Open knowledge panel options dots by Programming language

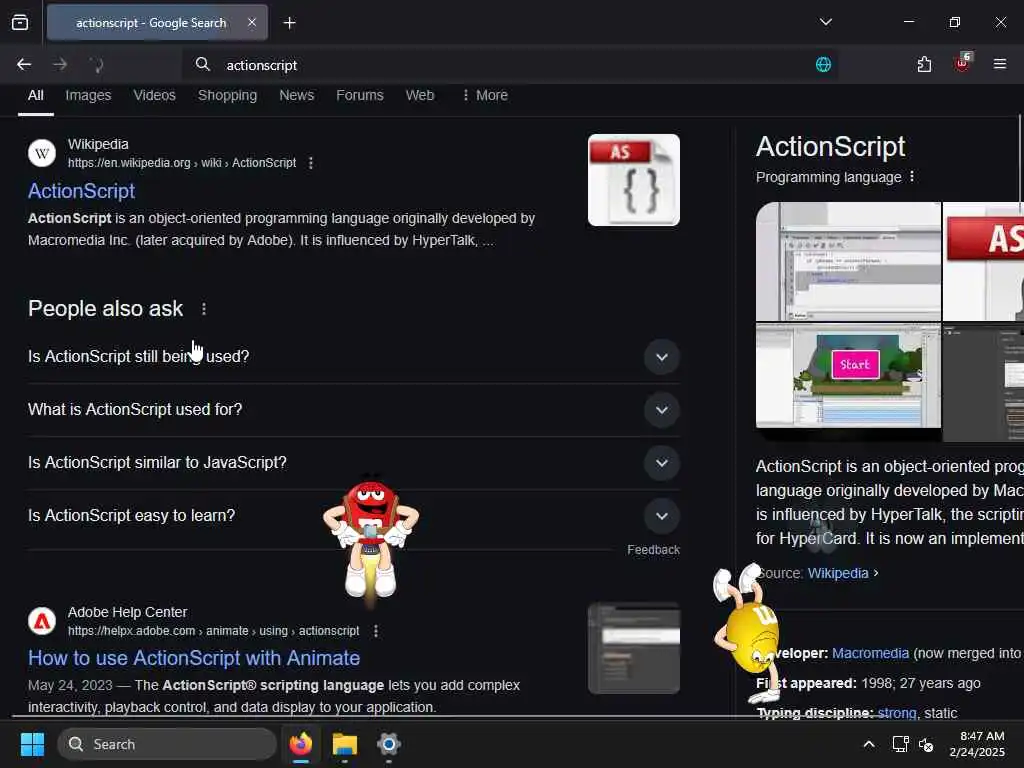point(912,177)
